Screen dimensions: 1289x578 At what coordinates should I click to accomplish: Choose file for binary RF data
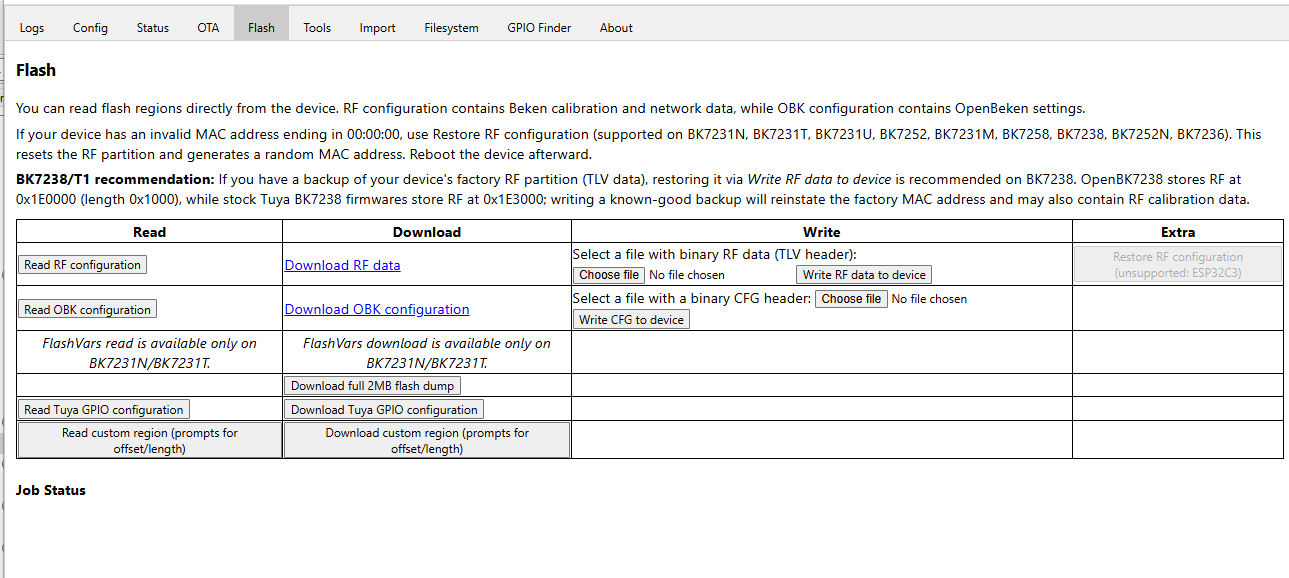tap(609, 275)
